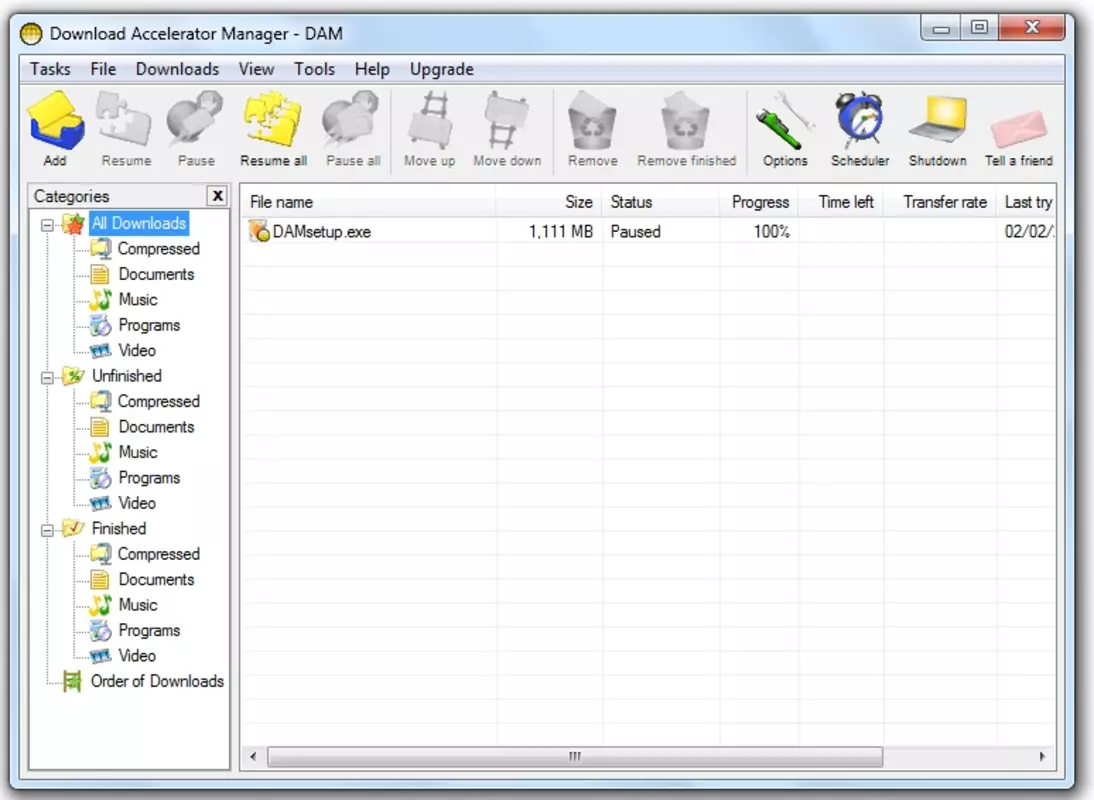This screenshot has height=800, width=1094.
Task: Sort by the File name column header
Action: 368,202
